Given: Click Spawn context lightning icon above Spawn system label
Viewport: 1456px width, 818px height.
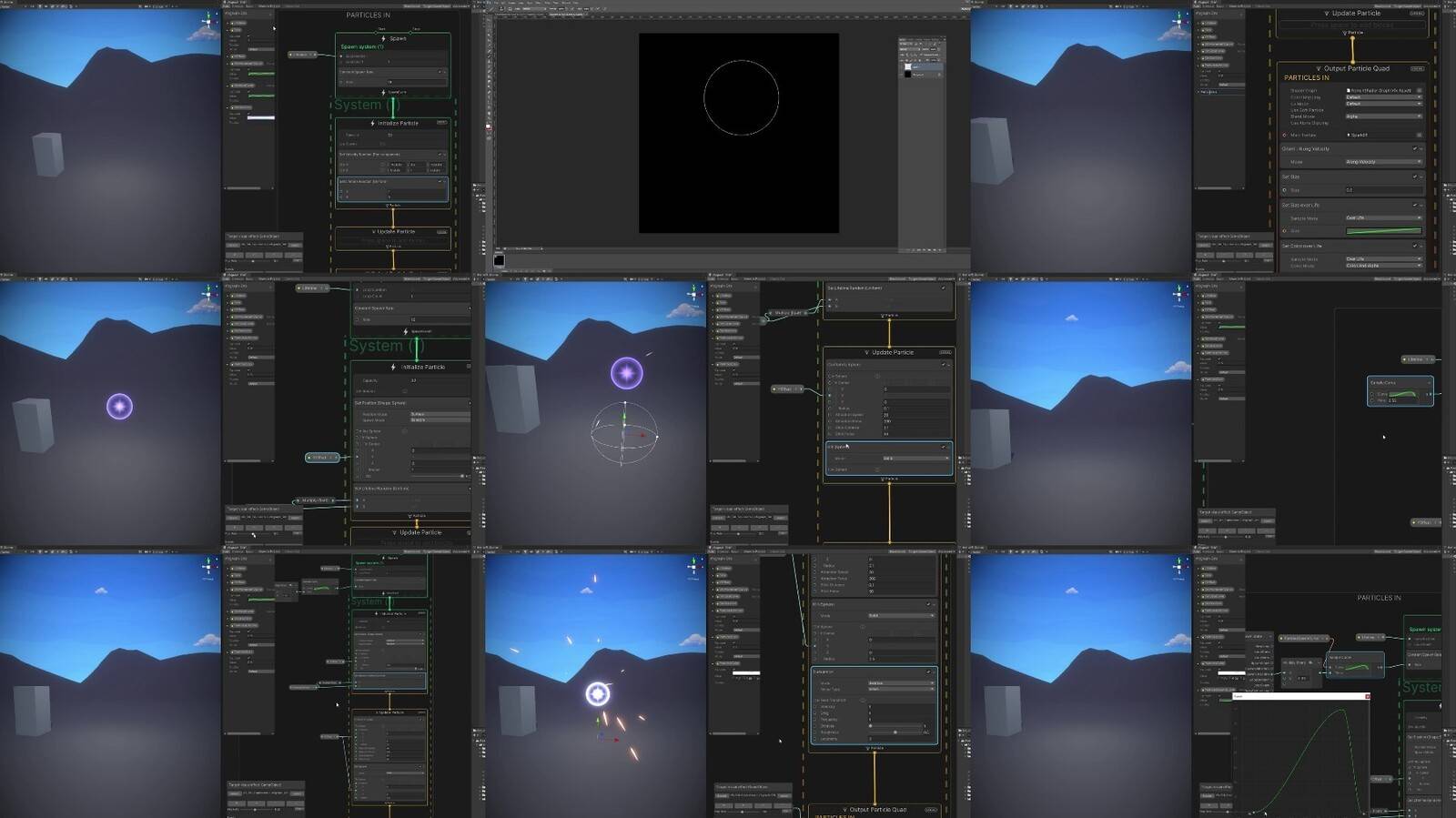Looking at the screenshot, I should click(383, 39).
